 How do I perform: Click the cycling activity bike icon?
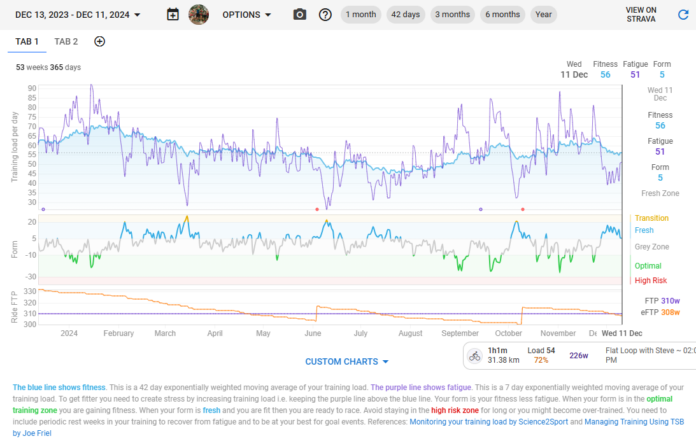475,354
